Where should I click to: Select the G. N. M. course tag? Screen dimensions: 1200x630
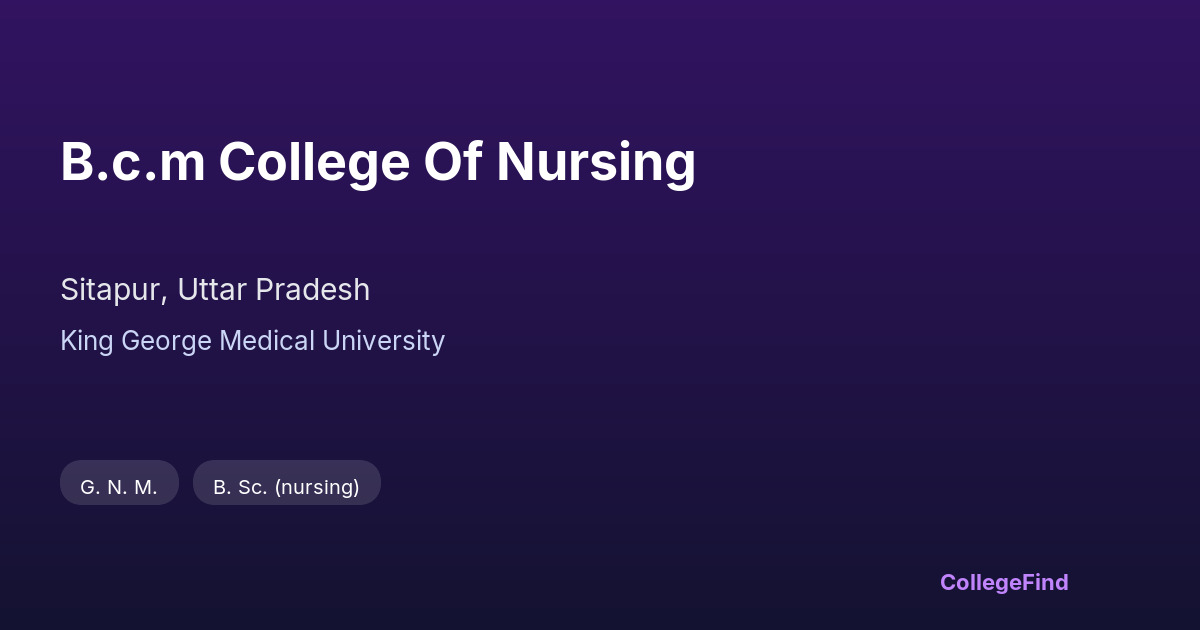pos(119,487)
